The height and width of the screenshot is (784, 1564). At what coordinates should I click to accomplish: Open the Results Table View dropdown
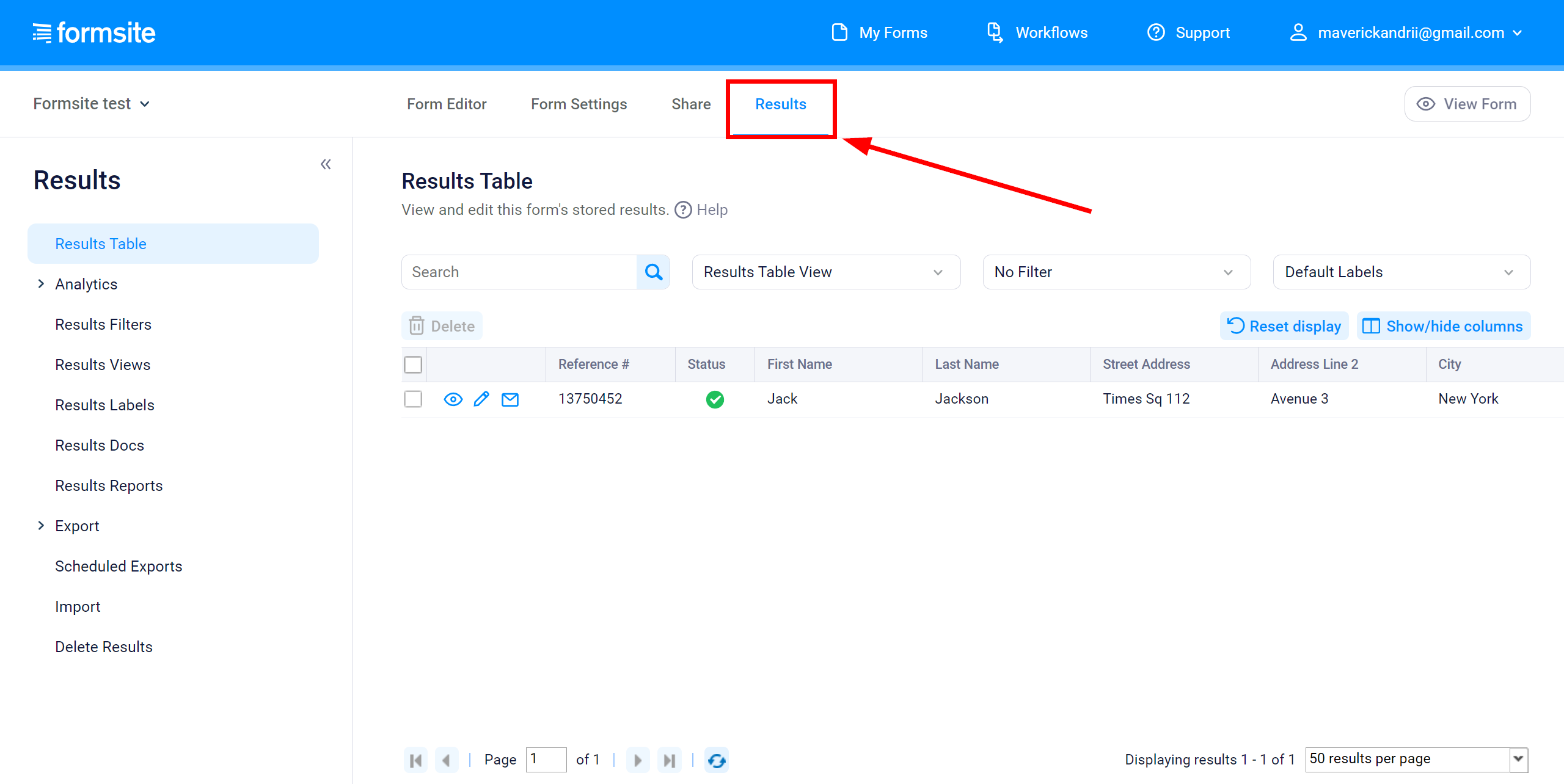click(819, 272)
